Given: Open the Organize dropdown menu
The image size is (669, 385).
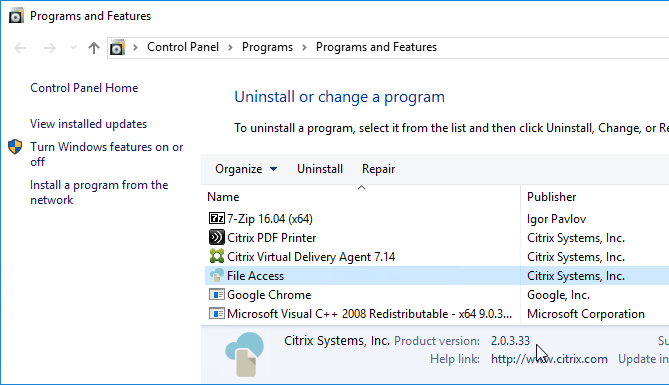Looking at the screenshot, I should point(246,169).
